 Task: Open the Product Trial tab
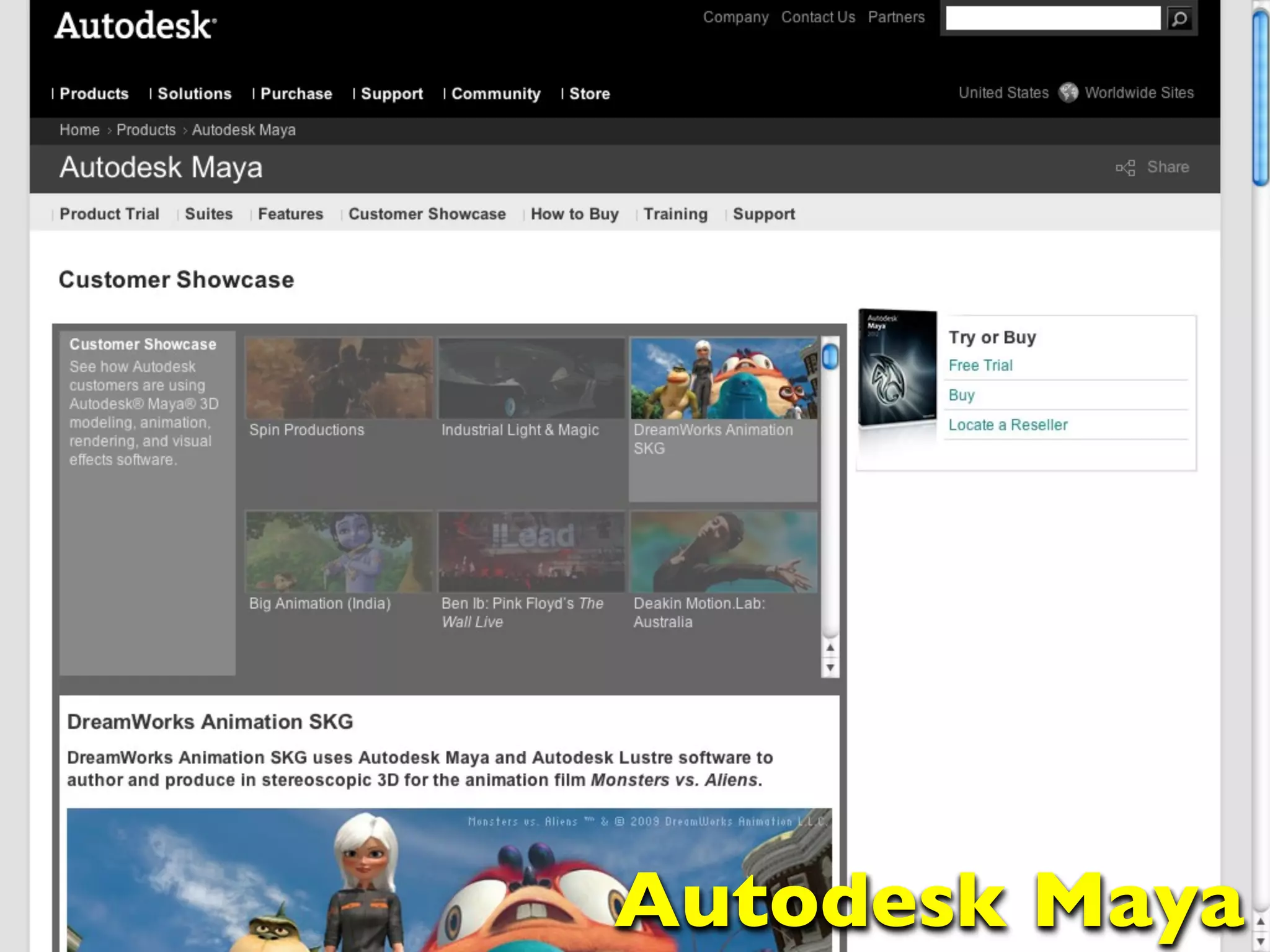point(109,214)
